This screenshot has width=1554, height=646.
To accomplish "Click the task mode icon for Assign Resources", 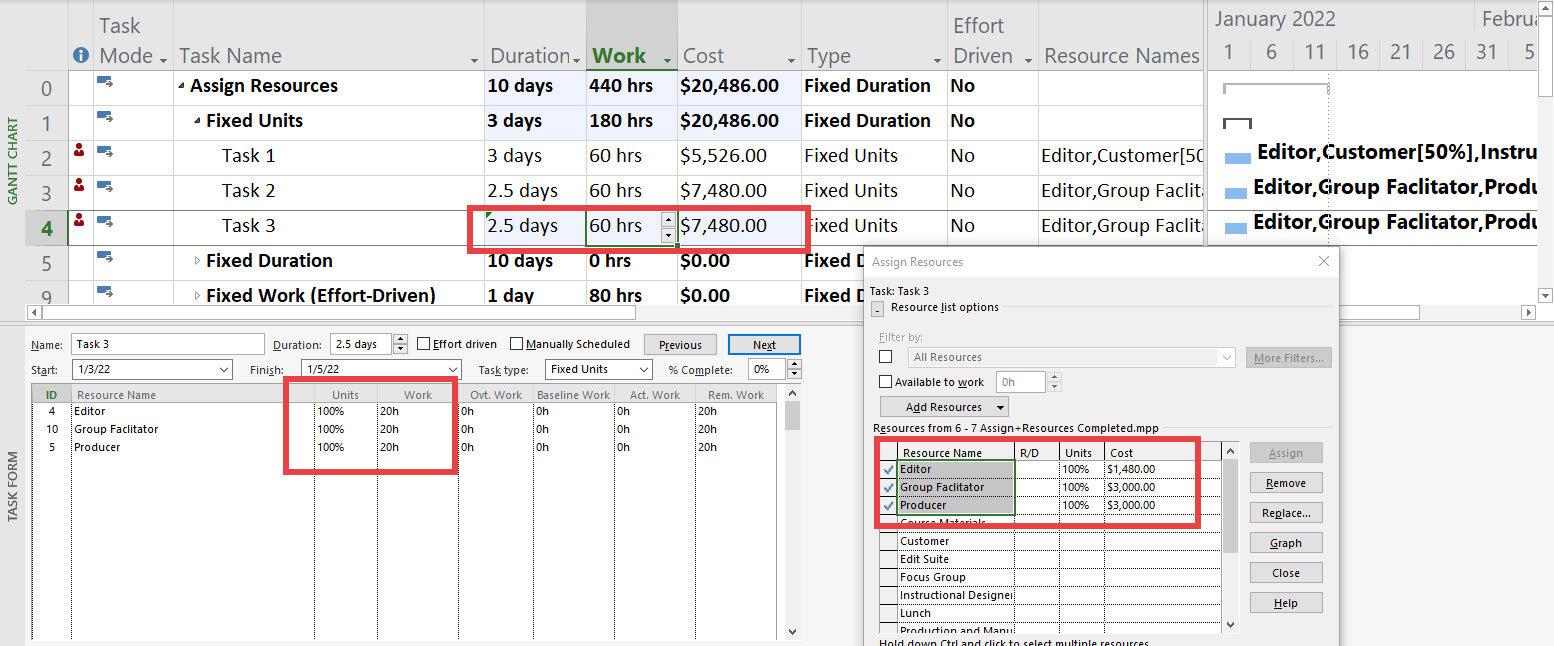I will 104,83.
